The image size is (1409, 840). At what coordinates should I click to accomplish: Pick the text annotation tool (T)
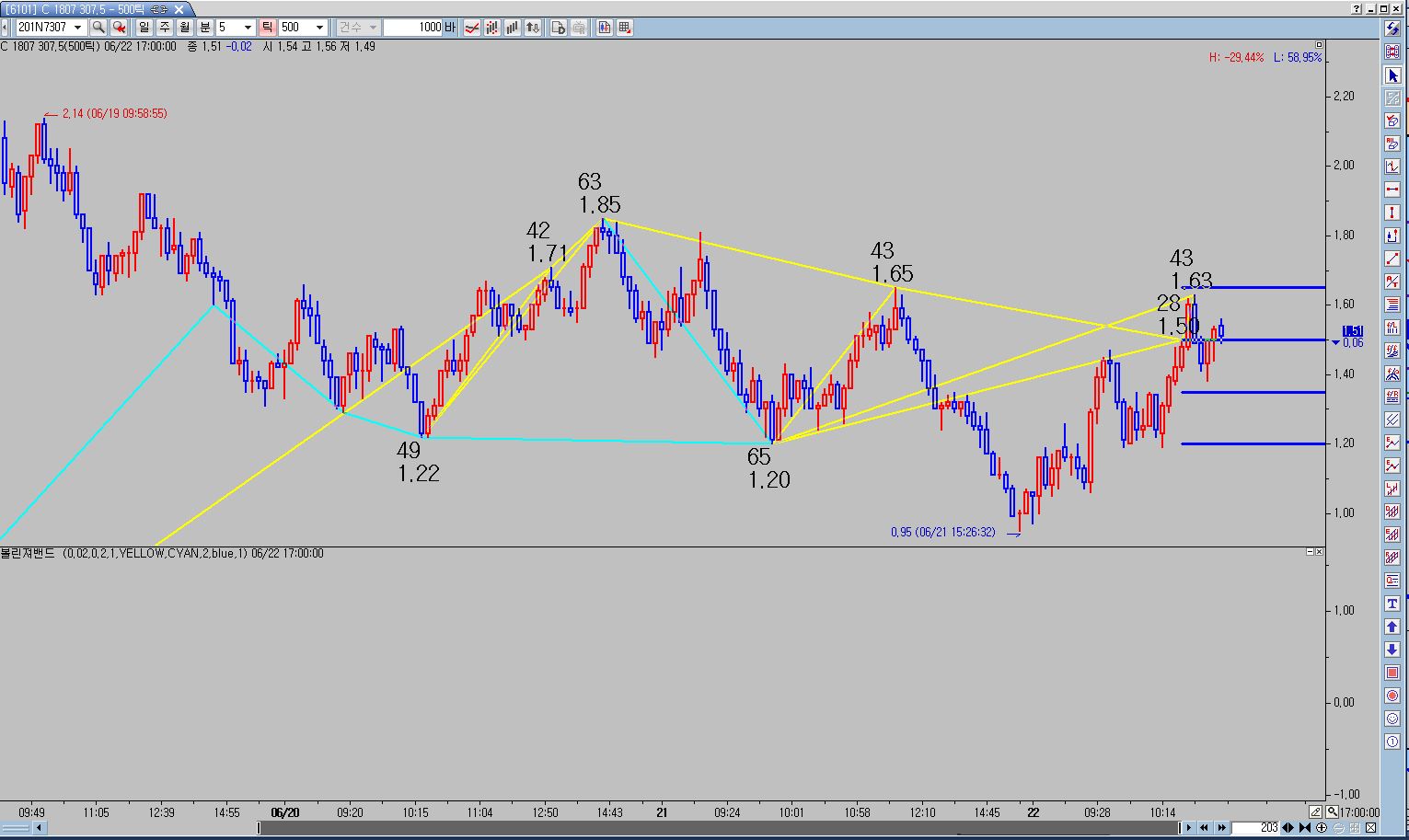coord(1392,604)
